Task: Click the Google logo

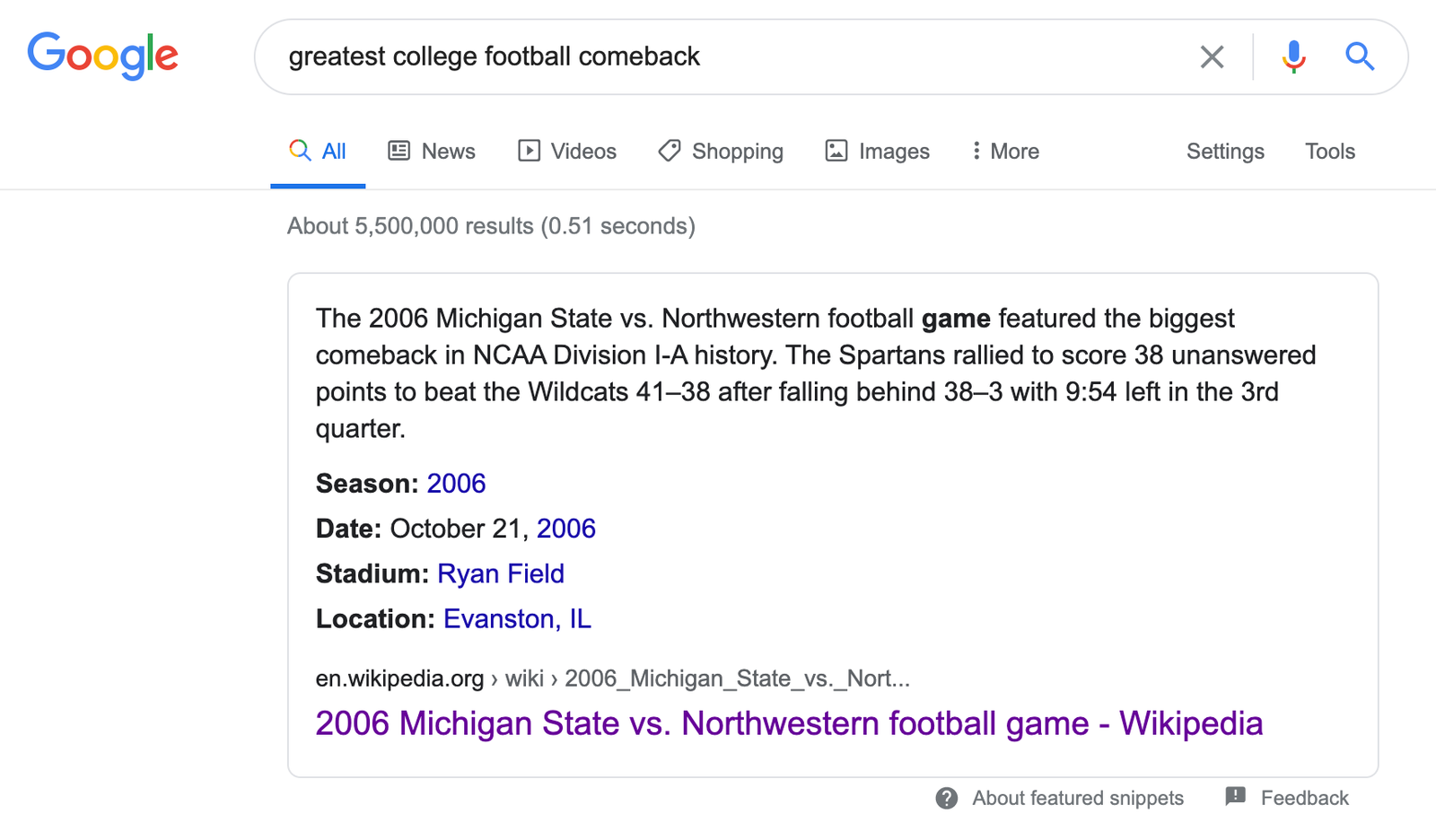Action: (x=102, y=56)
